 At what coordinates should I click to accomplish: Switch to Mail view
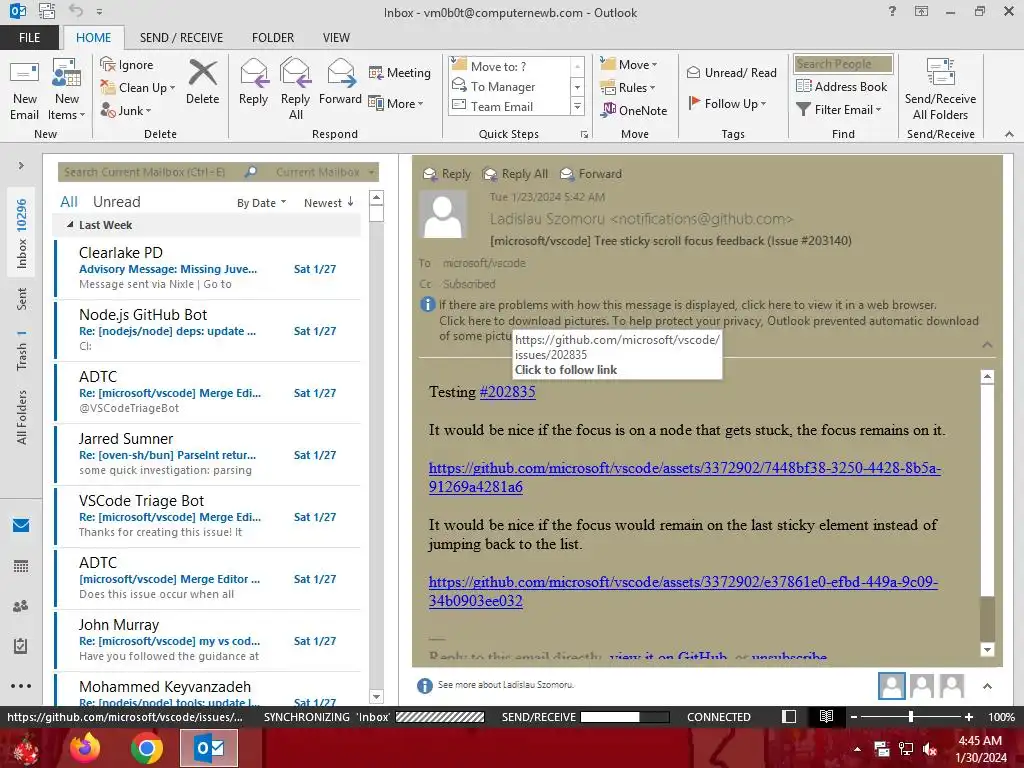[x=21, y=525]
